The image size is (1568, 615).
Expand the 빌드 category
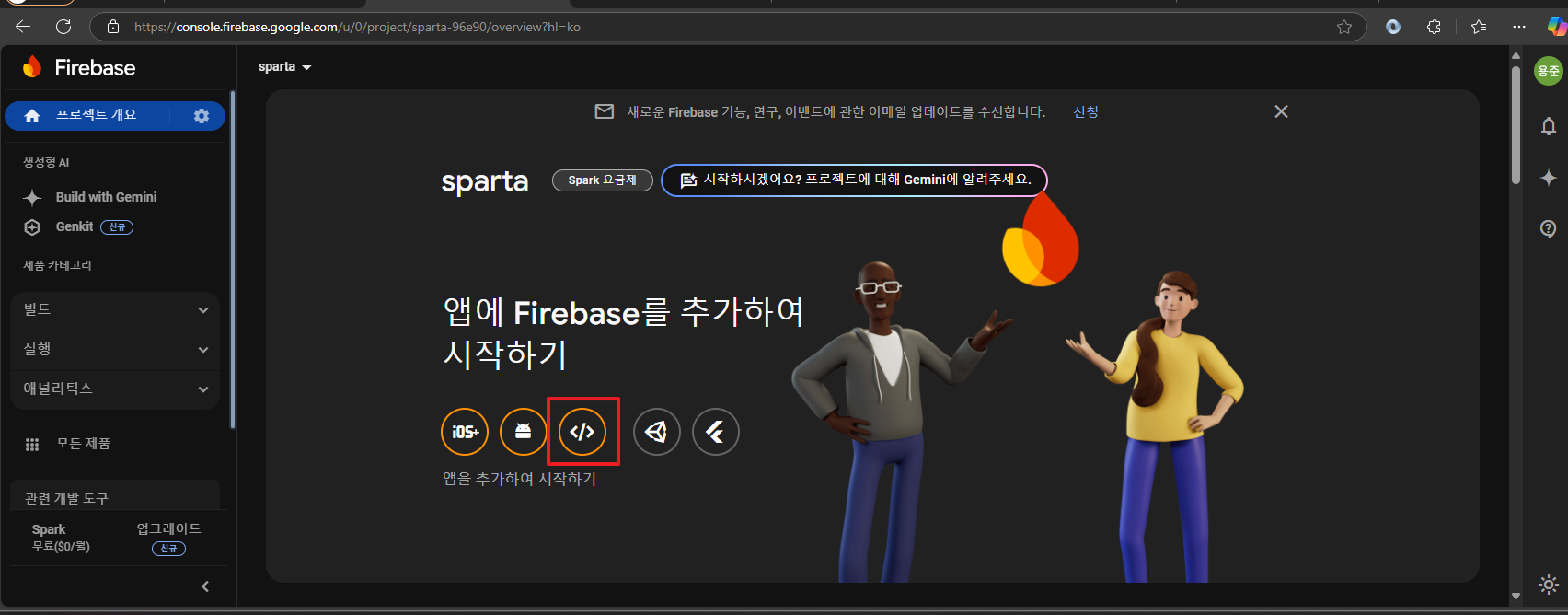coord(115,310)
